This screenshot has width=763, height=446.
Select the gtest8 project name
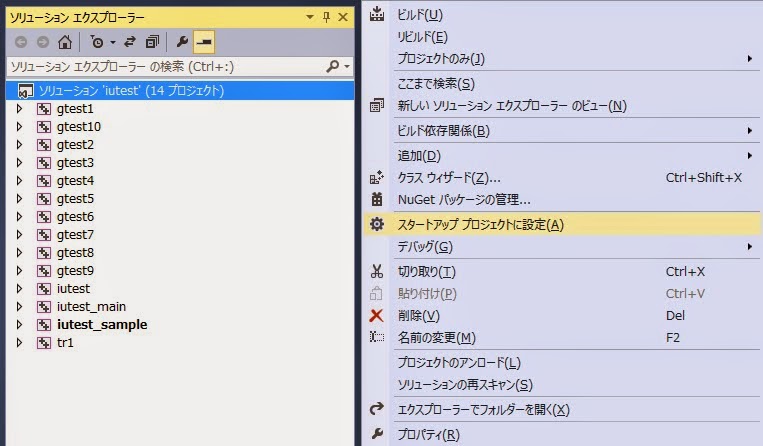point(75,253)
